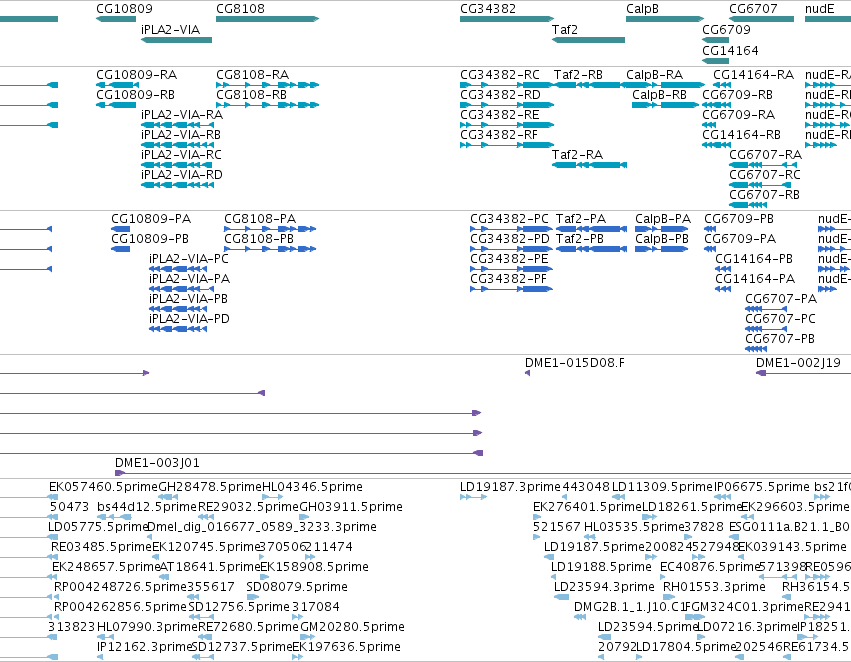
Task: Open the CalpB gene label in the top track
Action: (642, 9)
